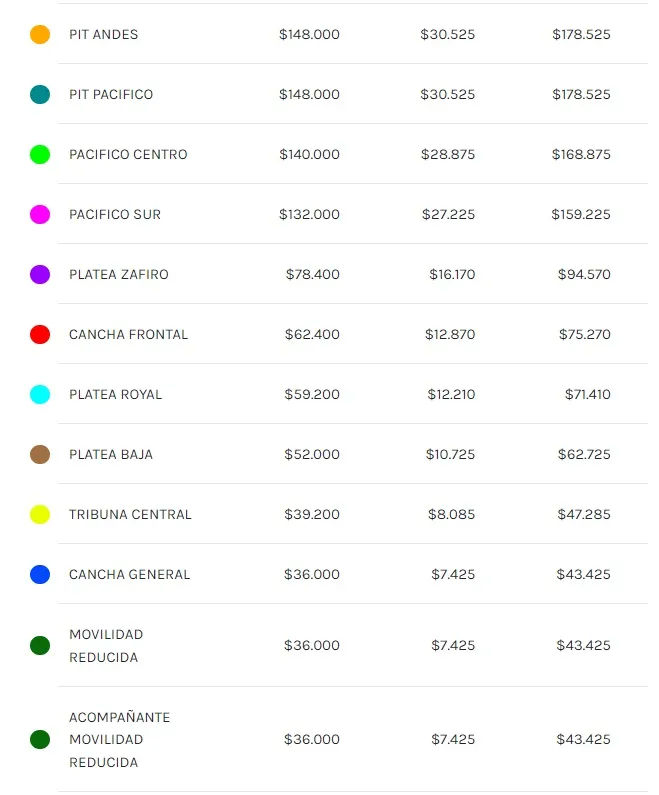
Task: Click the ACOMPAÑANTE MOVILIDAD REDUCIDA label
Action: coord(119,740)
